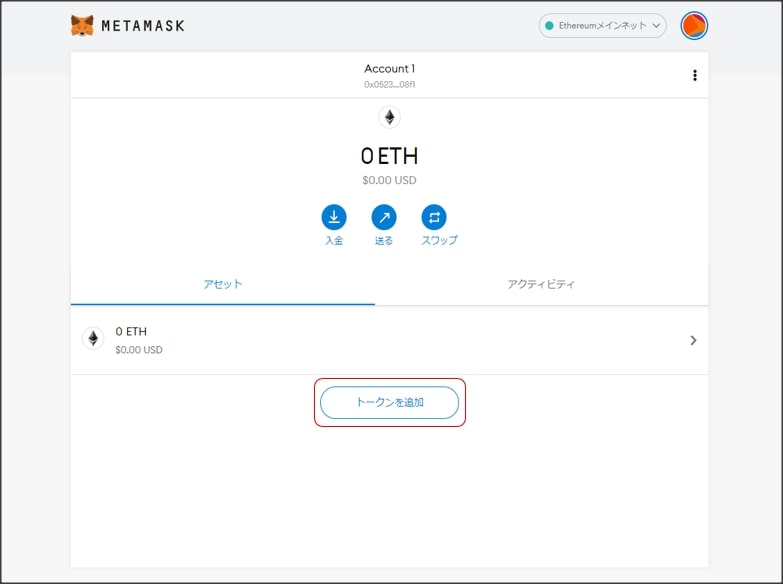Click the METAMASK wordmark text
The width and height of the screenshot is (783, 584).
(142, 26)
